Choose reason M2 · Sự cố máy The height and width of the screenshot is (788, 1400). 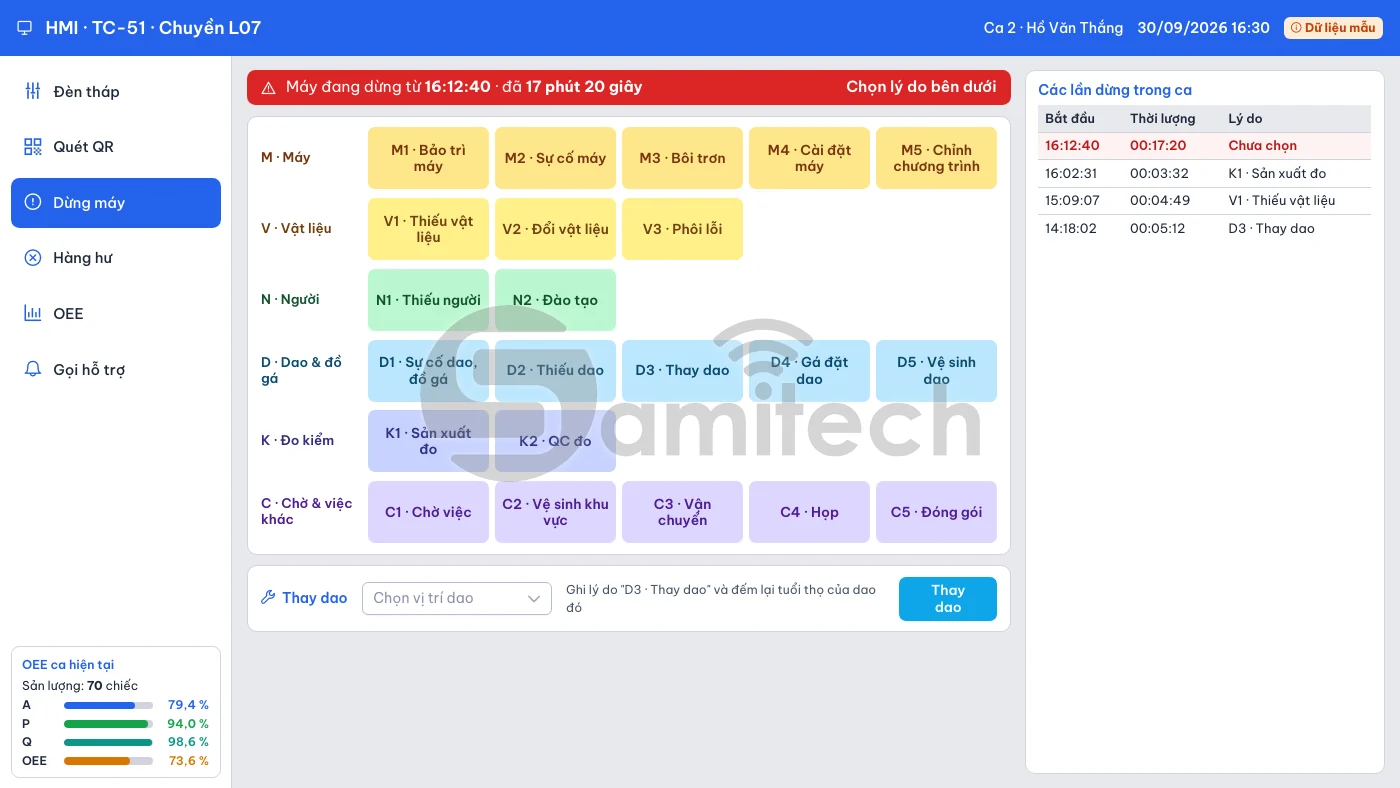point(555,158)
